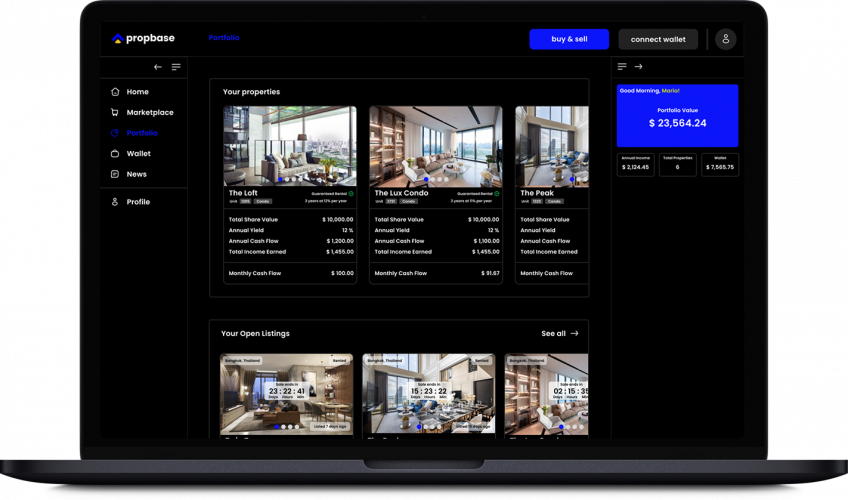Click Lux Condo annual cash flow $1,100.00
Image resolution: width=848 pixels, height=500 pixels.
tap(486, 241)
